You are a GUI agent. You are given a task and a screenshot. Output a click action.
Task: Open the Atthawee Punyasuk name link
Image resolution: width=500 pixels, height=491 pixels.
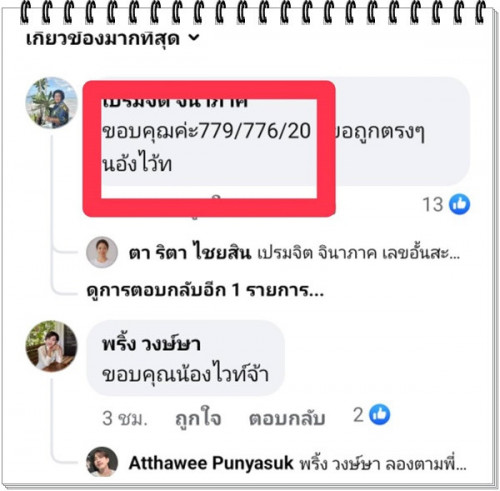211,463
